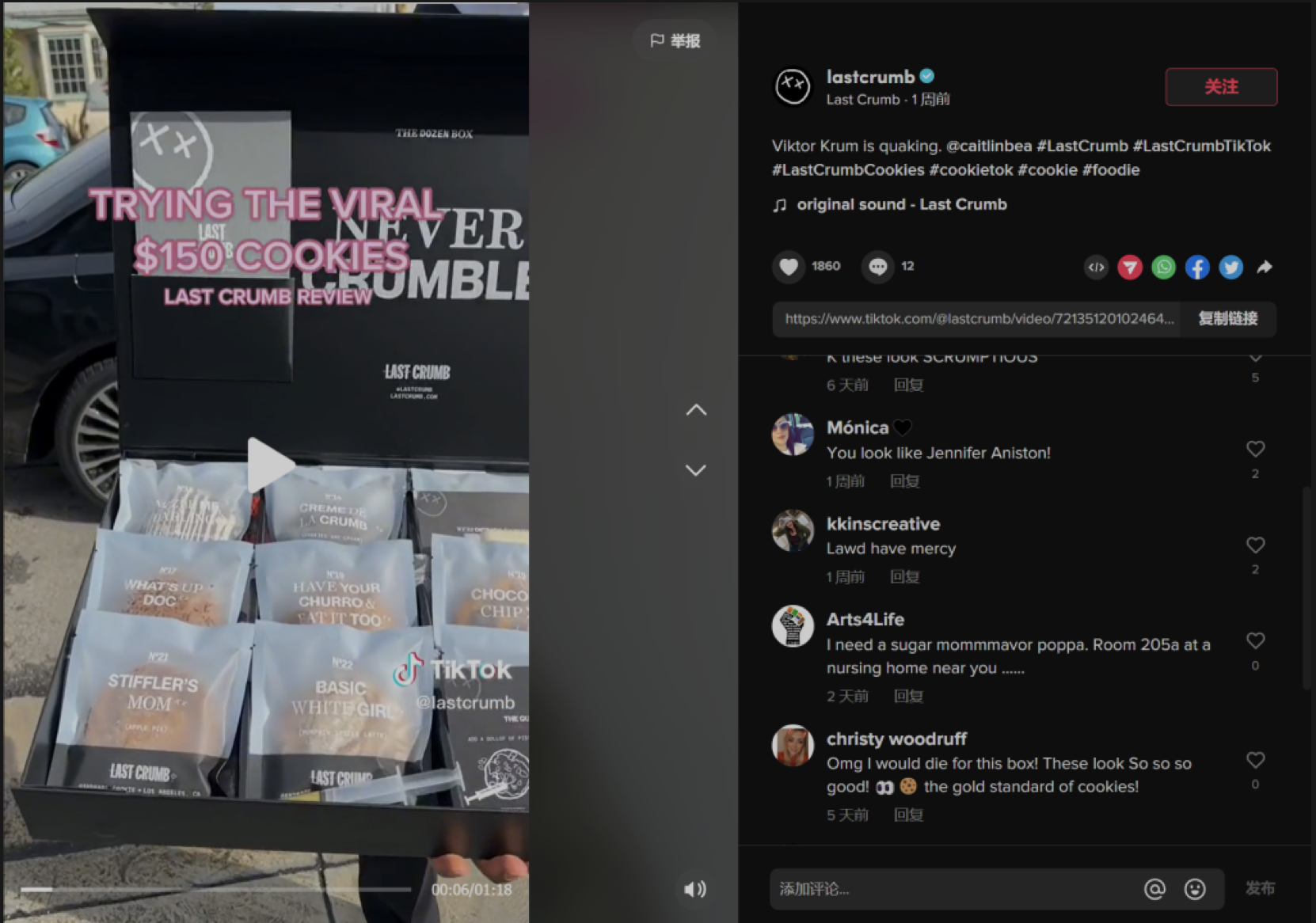Reply to kkinscreative's comment
The height and width of the screenshot is (923, 1316).
click(x=904, y=576)
